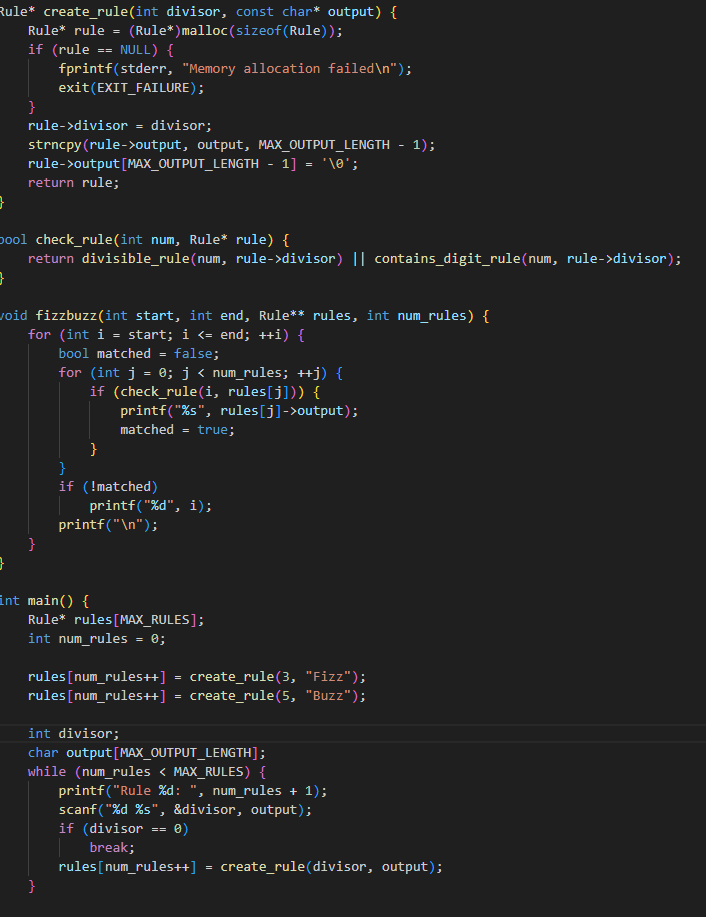Screen dimensions: 706x917
Task: Click the '\0' character literal
Action: (x=335, y=164)
